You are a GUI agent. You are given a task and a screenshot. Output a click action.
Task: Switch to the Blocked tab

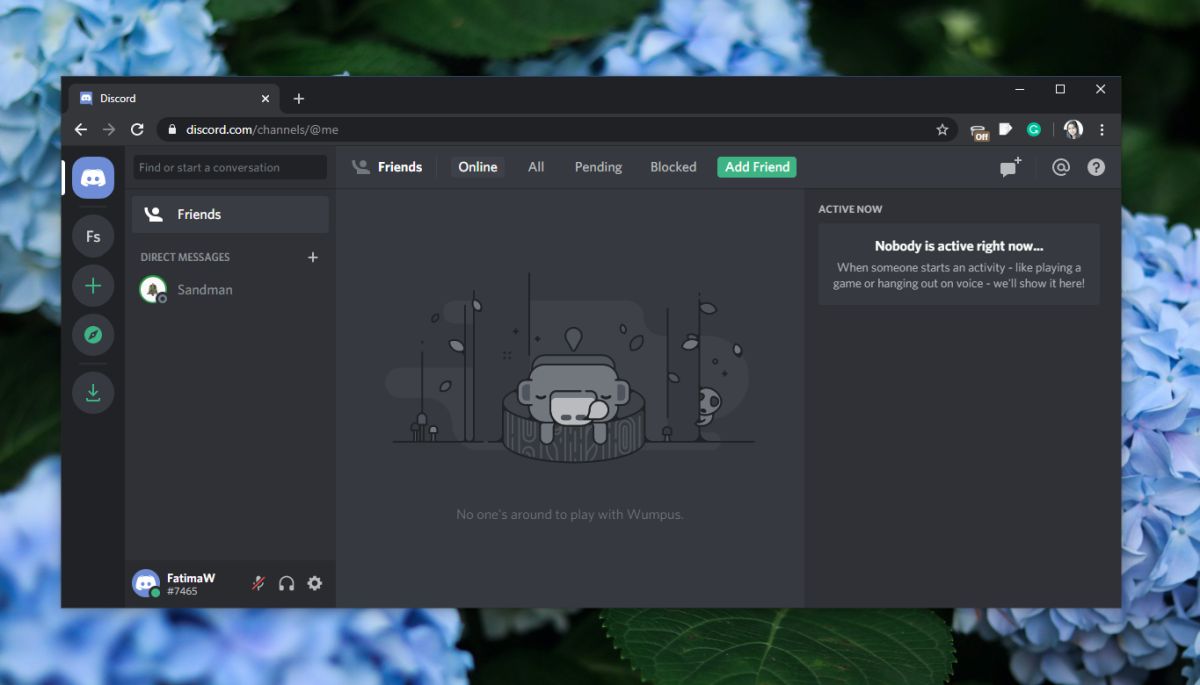point(673,167)
